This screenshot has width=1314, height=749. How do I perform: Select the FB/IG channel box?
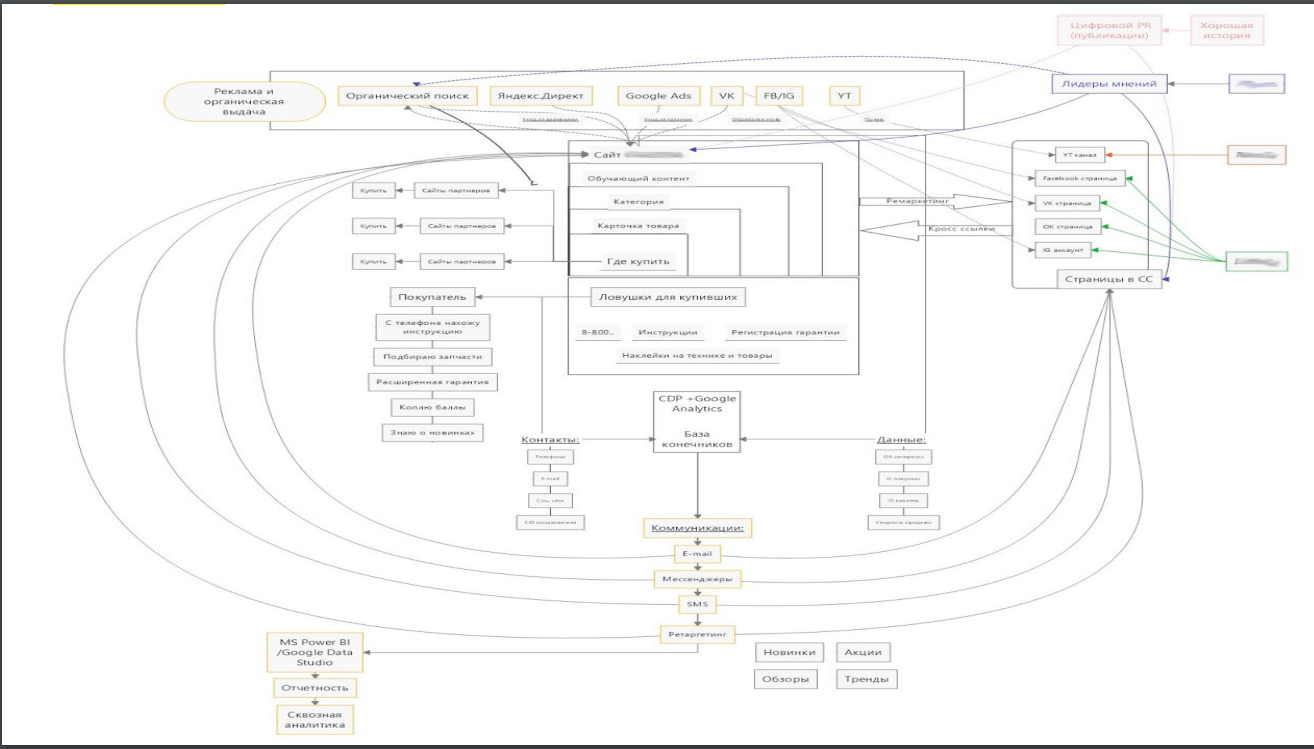click(x=777, y=96)
